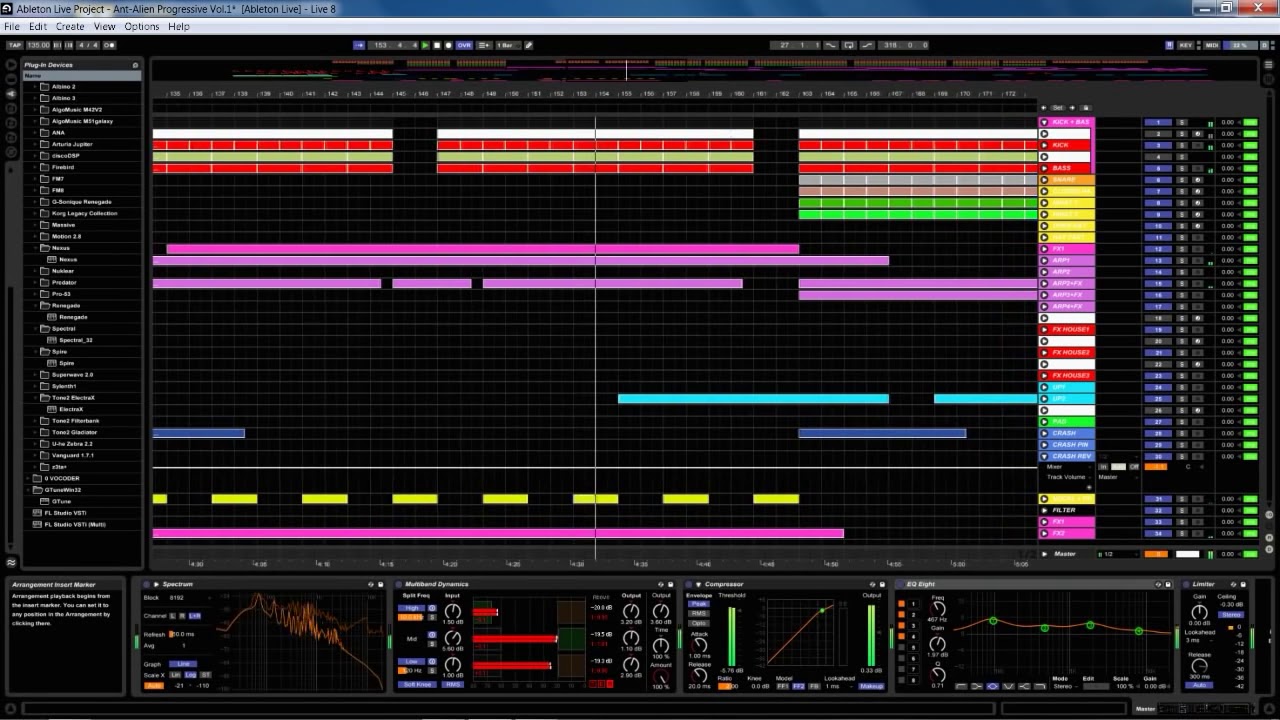Jump to next locator arrow
This screenshot has height=720, width=1280.
point(1072,108)
